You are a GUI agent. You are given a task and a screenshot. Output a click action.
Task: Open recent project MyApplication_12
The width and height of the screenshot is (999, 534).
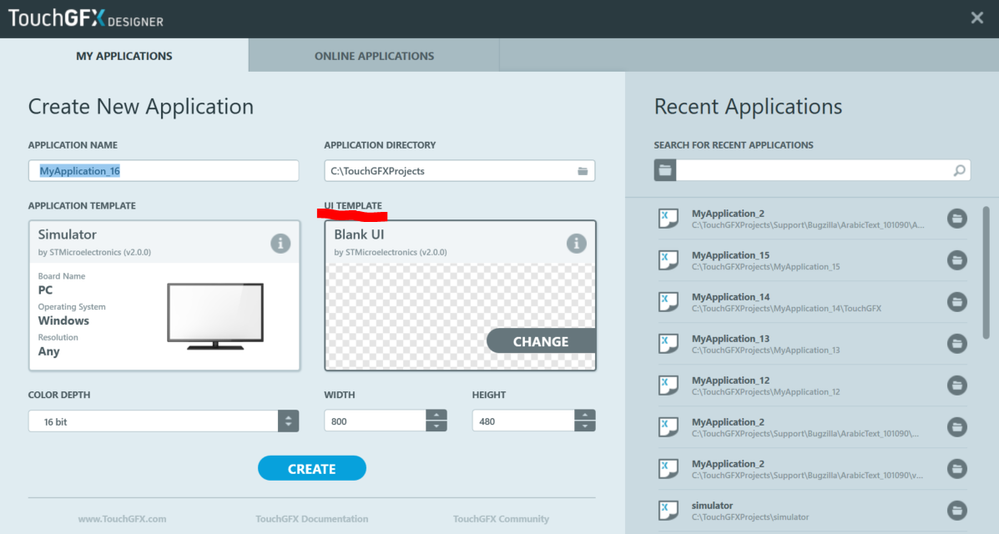point(812,386)
